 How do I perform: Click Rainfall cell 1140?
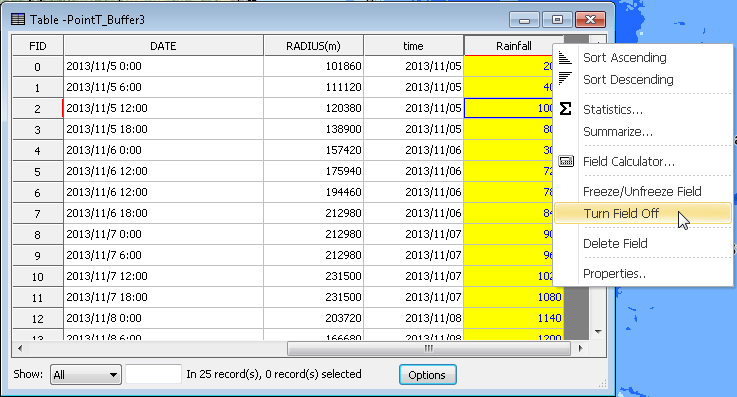[514, 318]
